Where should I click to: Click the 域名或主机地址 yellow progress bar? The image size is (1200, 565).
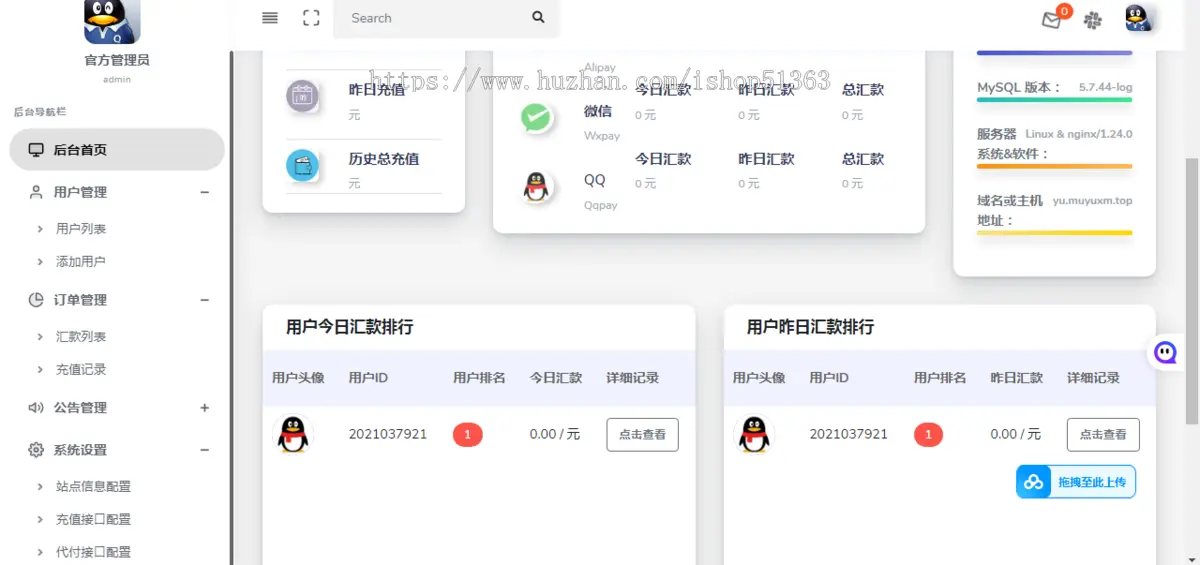pos(1054,233)
